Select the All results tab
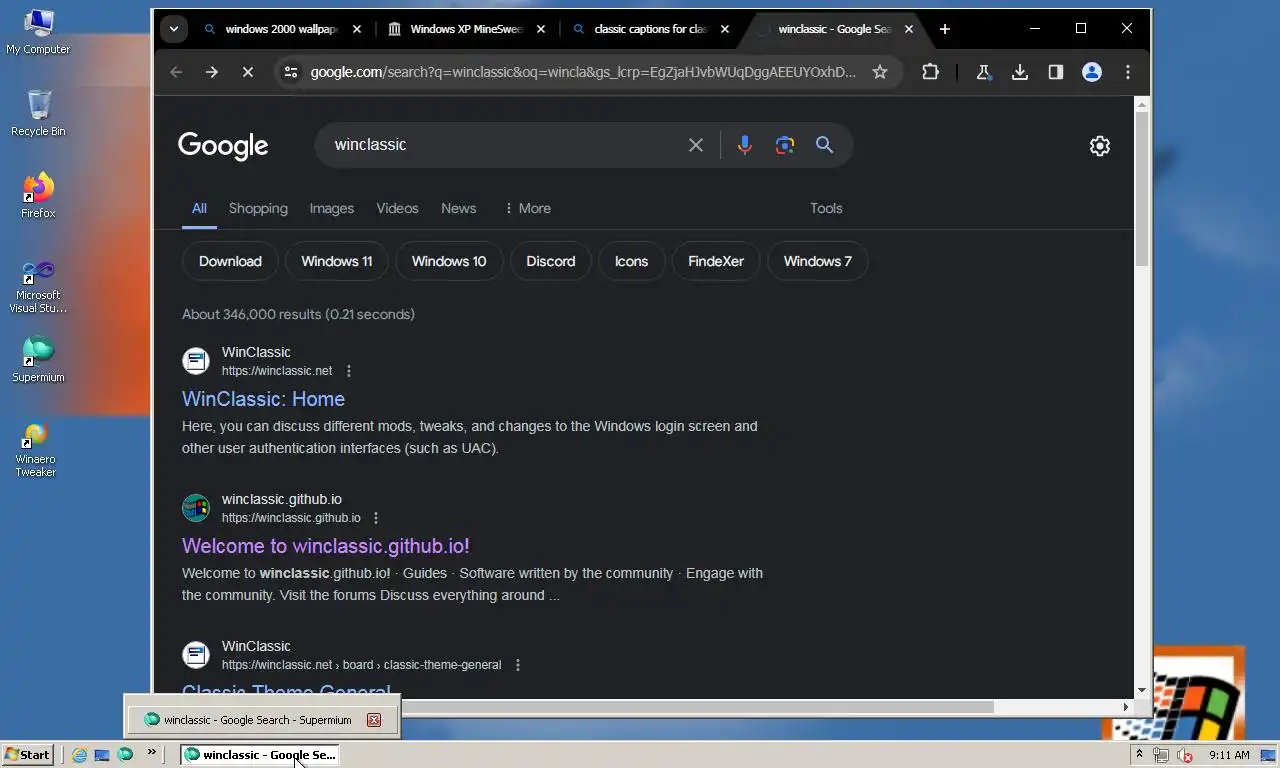Screen dimensions: 1280x768 click(199, 208)
